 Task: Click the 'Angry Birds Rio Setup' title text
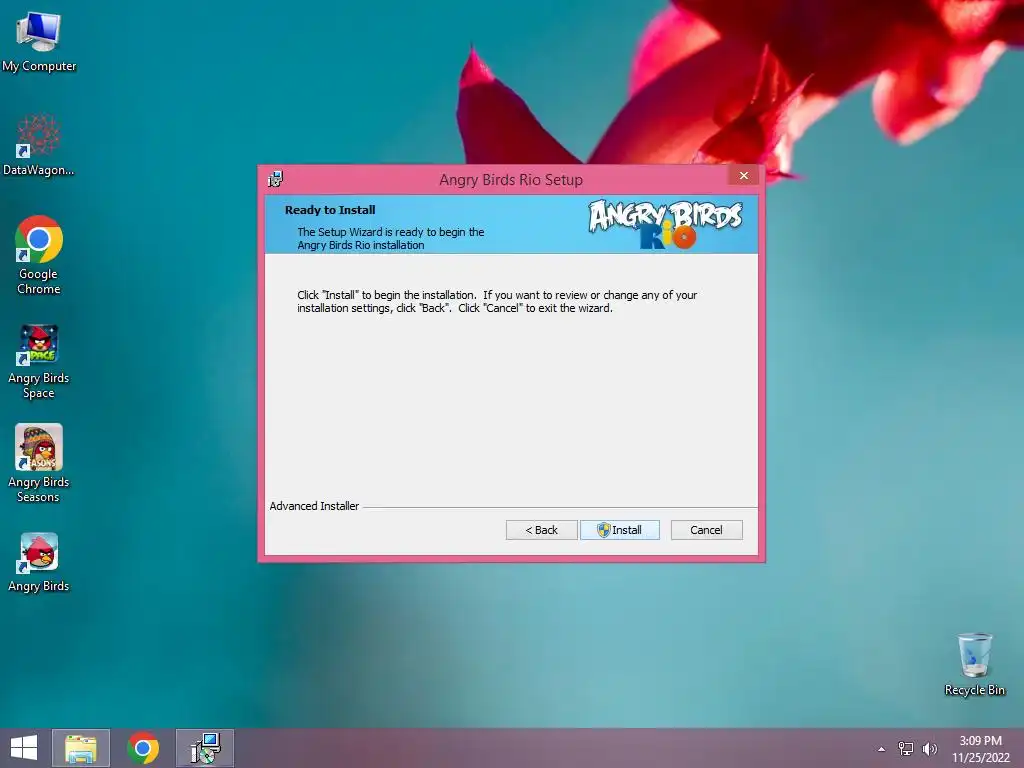click(511, 180)
